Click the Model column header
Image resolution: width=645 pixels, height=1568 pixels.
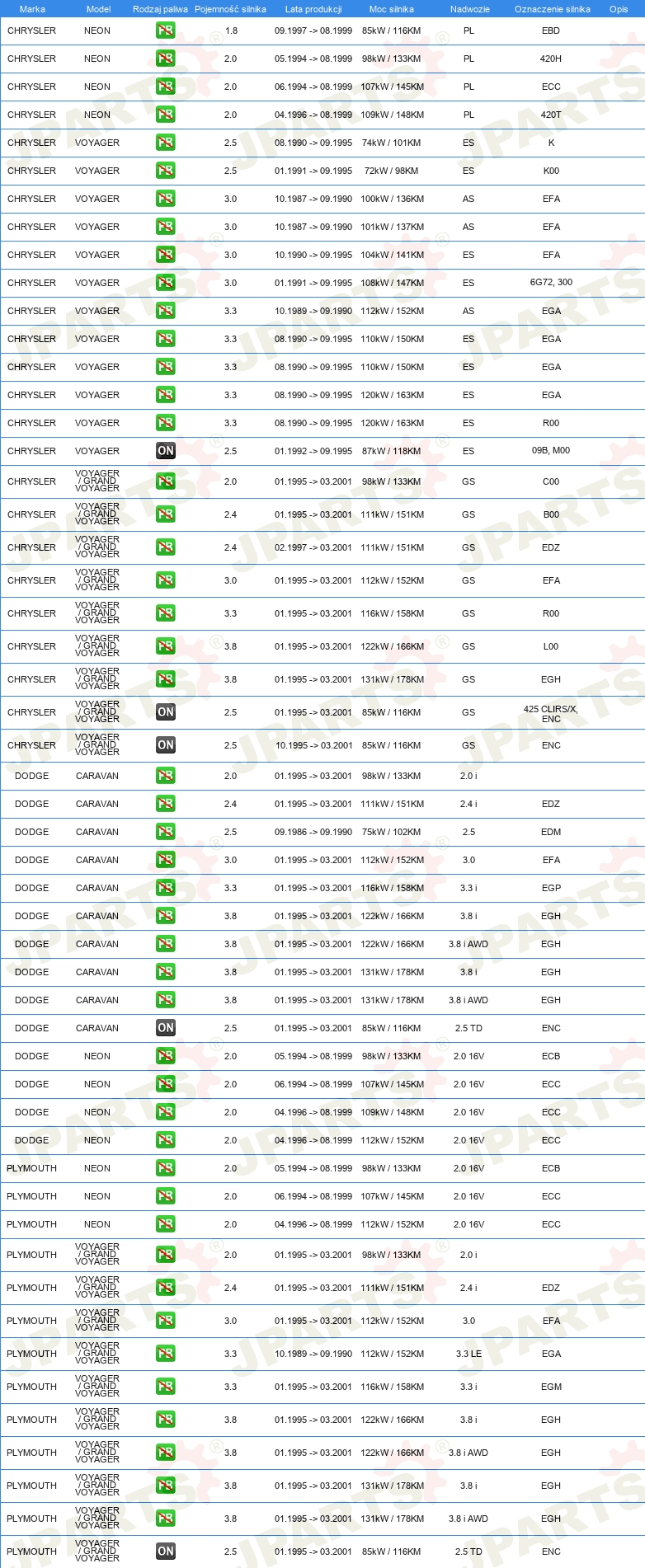click(98, 9)
